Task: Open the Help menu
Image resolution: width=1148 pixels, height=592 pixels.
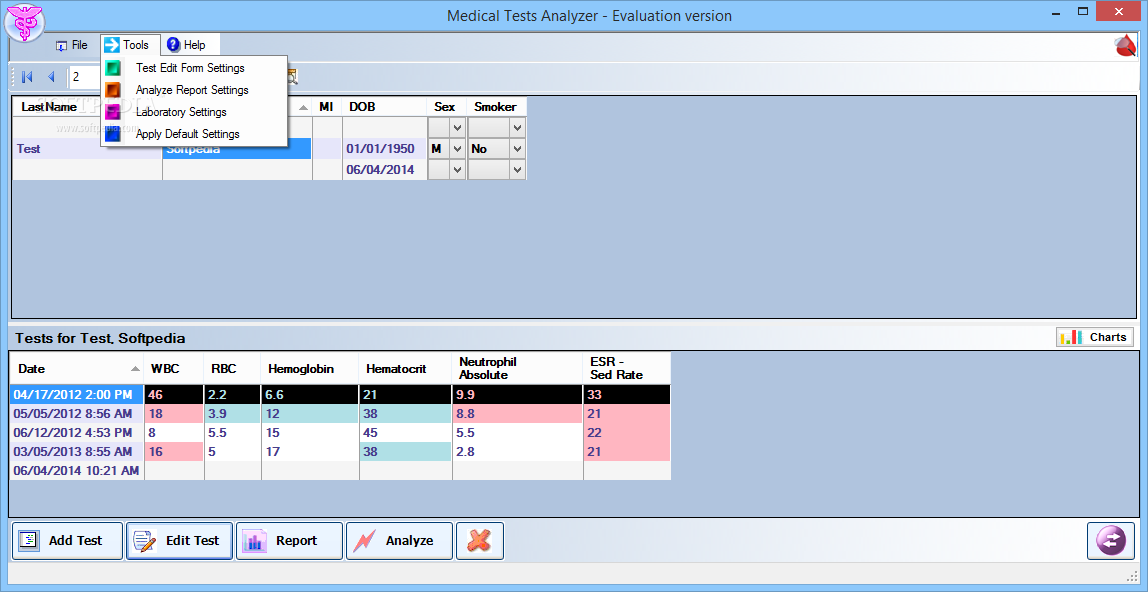Action: point(187,45)
